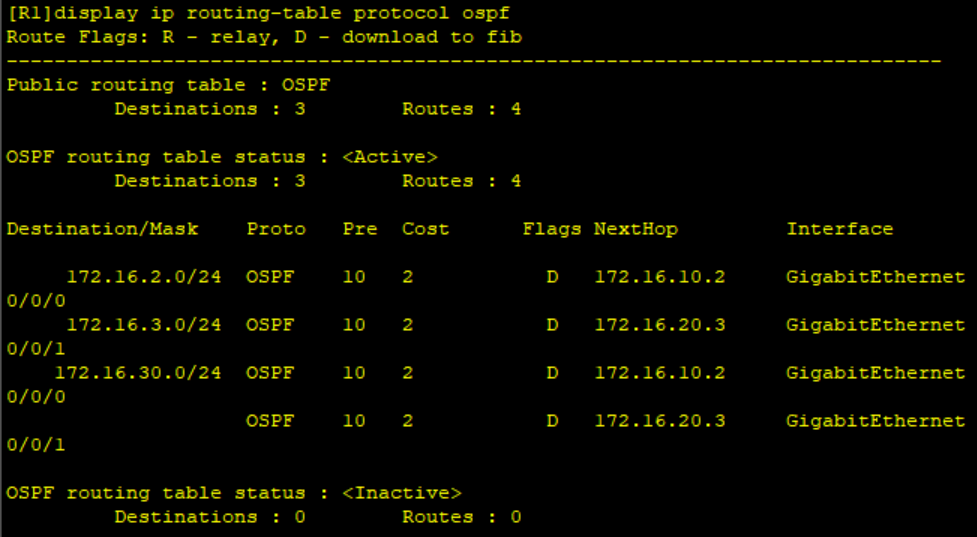
Task: Click GigabitEthernet interface in 172.16.30.0/24 row
Action: 876,373
